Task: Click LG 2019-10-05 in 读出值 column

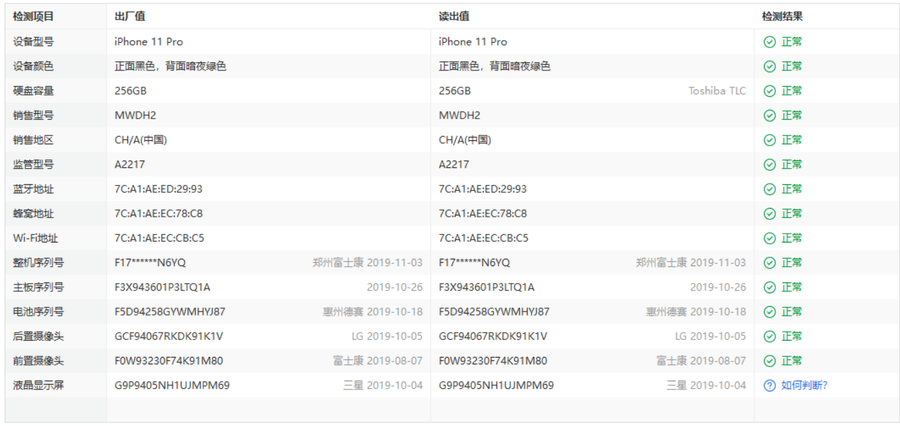Action: [x=711, y=336]
